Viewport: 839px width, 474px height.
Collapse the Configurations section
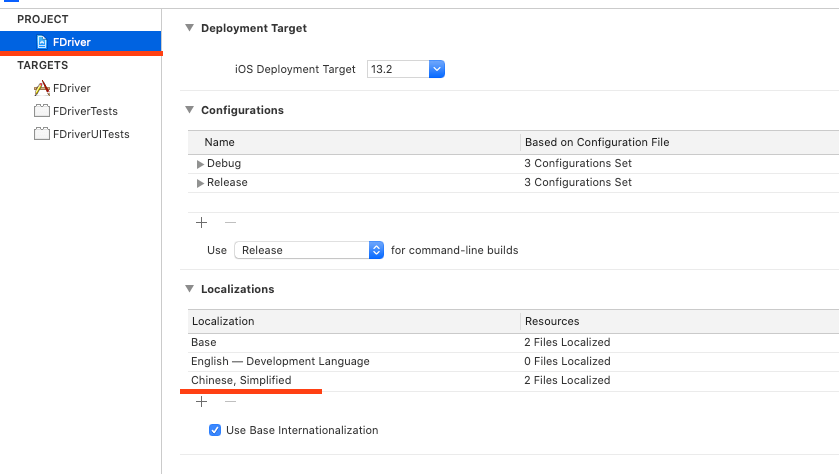(189, 110)
